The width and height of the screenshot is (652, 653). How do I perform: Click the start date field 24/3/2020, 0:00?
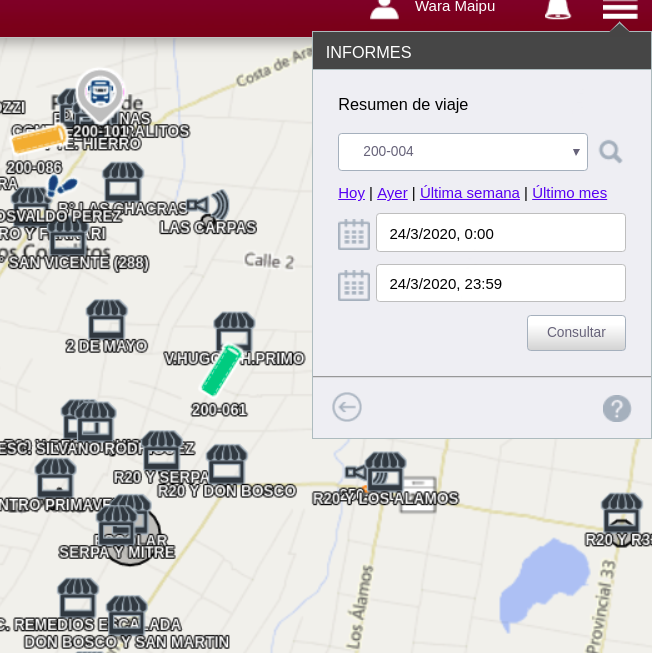click(500, 233)
